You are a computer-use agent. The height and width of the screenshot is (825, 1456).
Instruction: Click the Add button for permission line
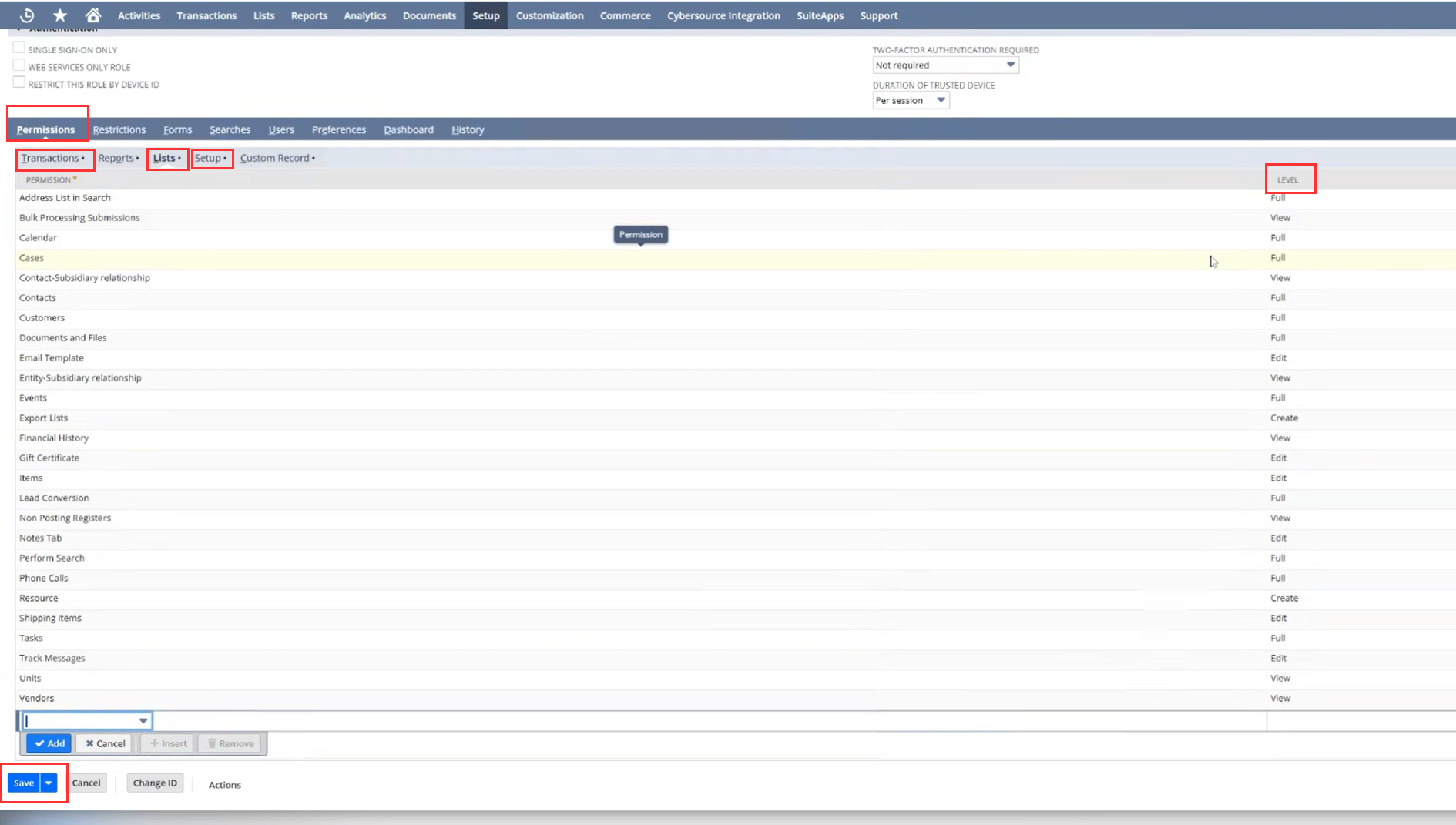pyautogui.click(x=49, y=743)
